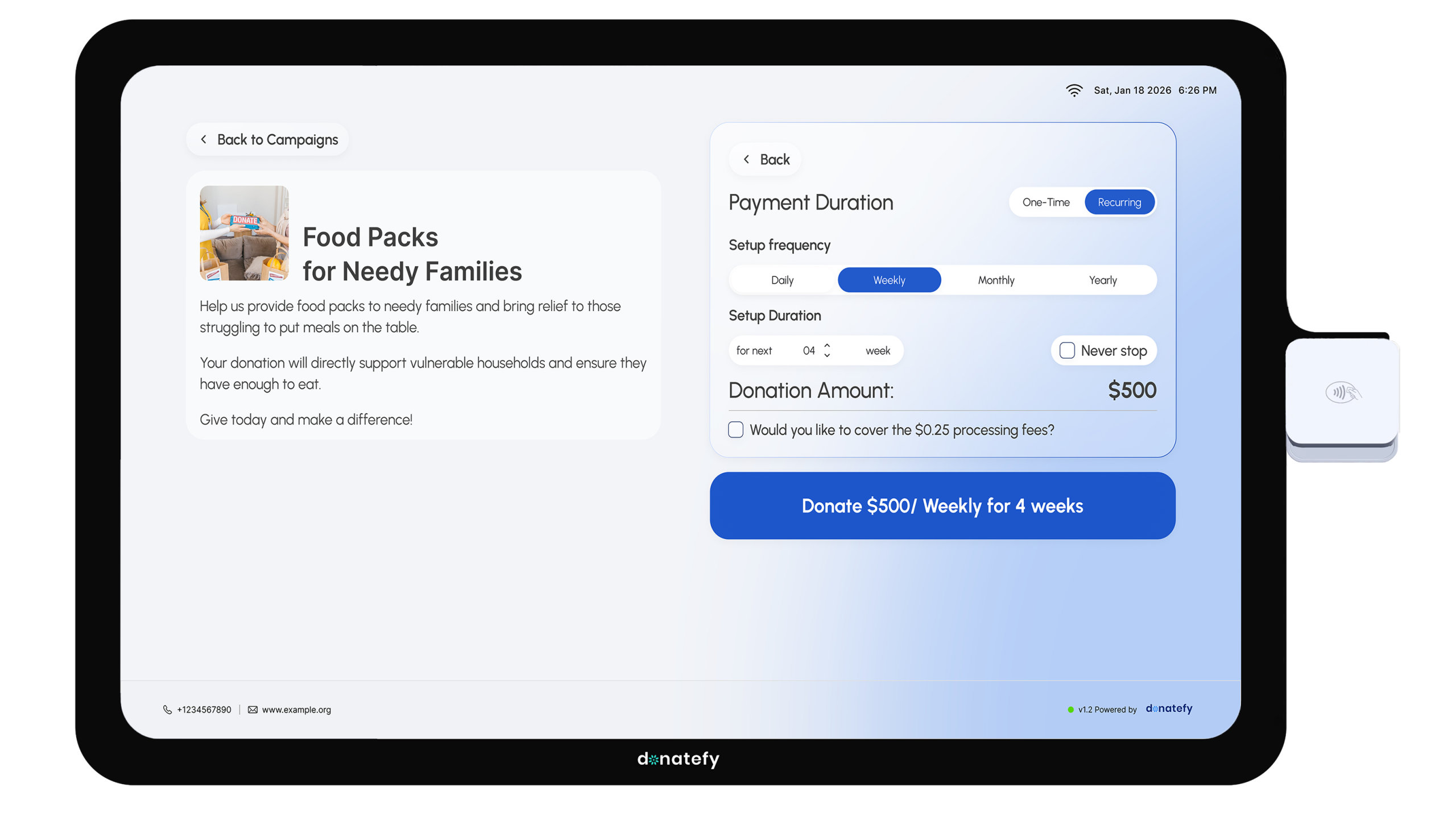Click the green status dot near version

tap(1070, 710)
